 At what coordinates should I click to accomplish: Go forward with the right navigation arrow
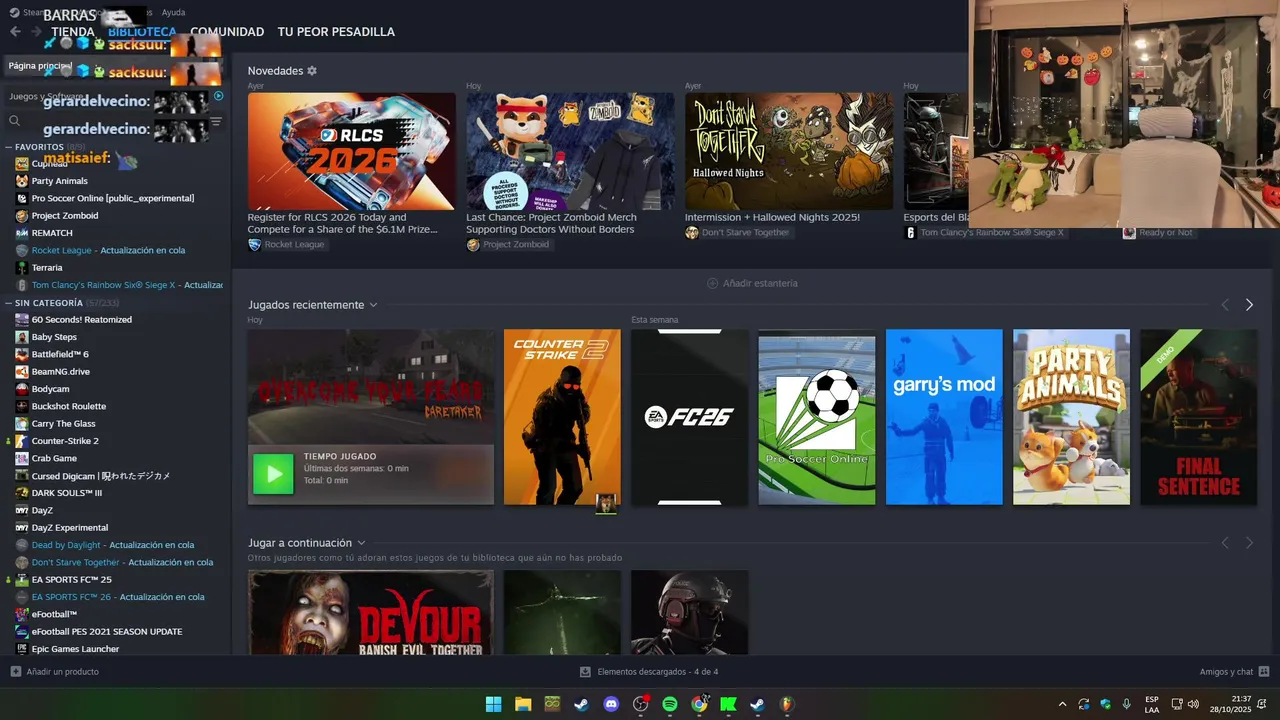[x=36, y=32]
